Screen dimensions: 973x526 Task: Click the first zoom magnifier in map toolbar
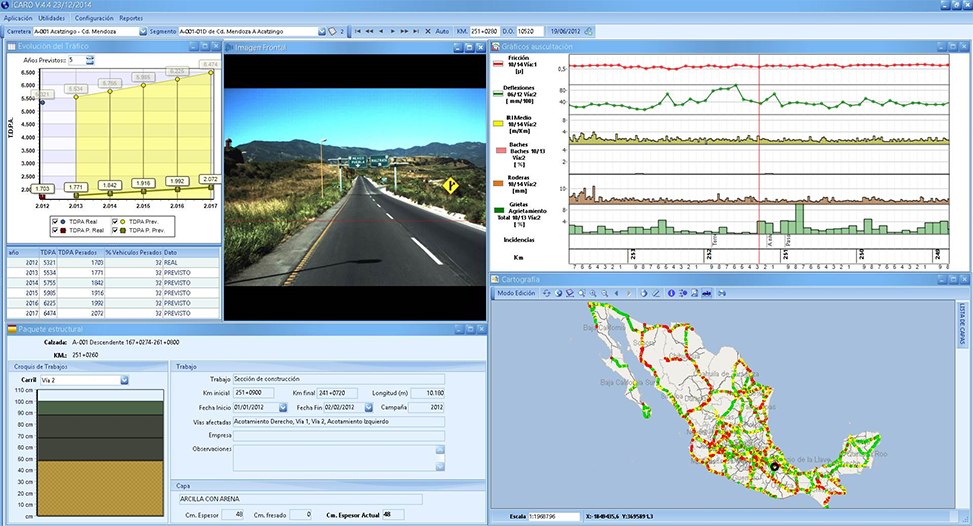[581, 293]
